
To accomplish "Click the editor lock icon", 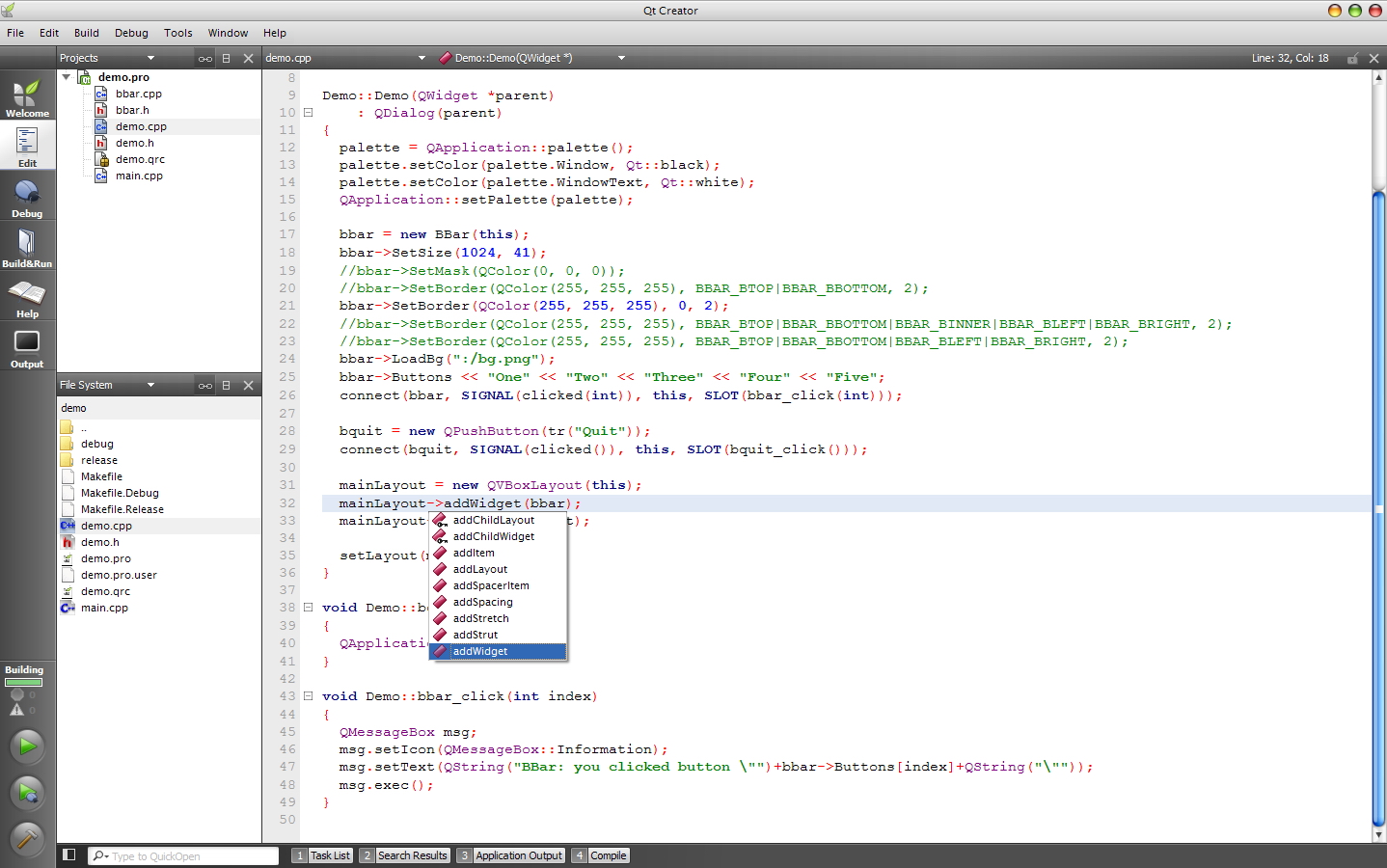I will point(1352,58).
